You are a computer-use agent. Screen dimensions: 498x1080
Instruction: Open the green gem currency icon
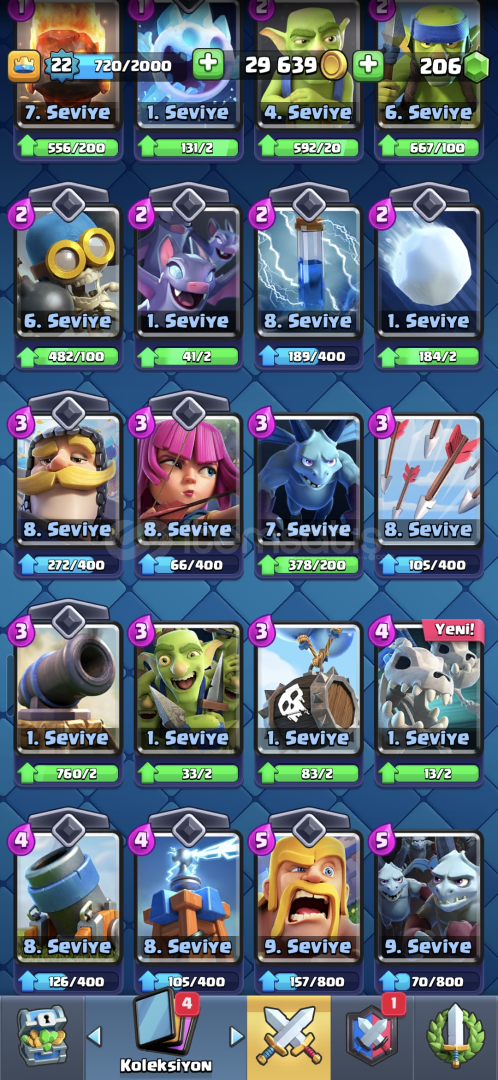[474, 66]
